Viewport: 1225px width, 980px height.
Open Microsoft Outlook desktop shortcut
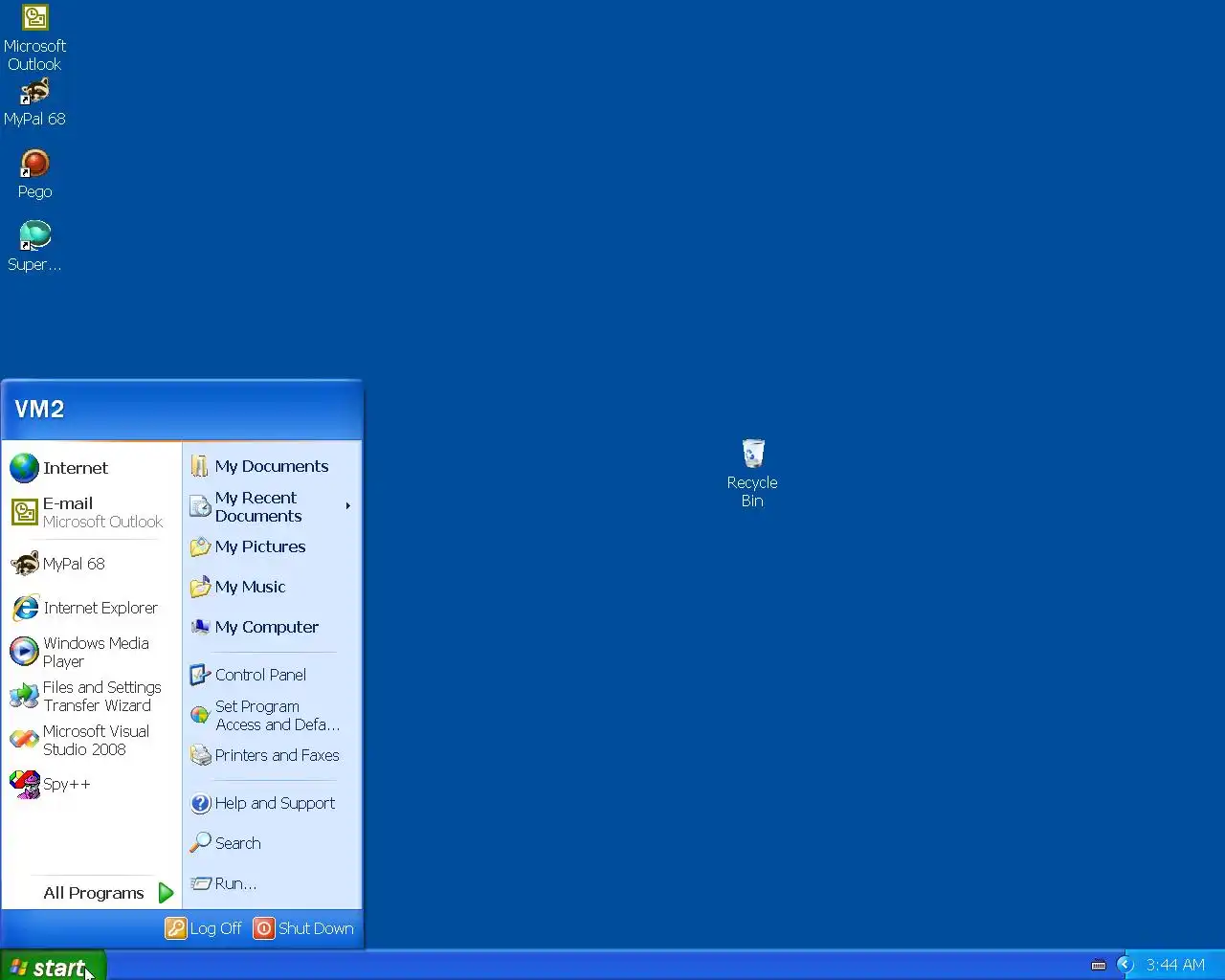click(x=34, y=38)
